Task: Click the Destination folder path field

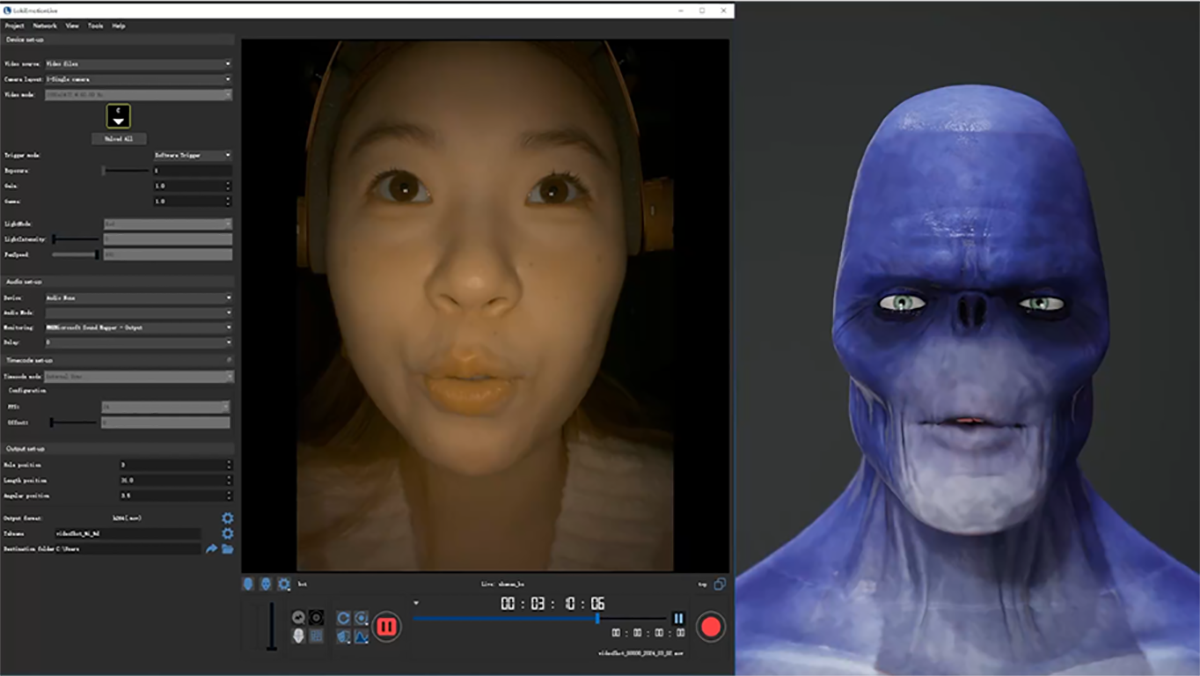Action: coord(127,549)
